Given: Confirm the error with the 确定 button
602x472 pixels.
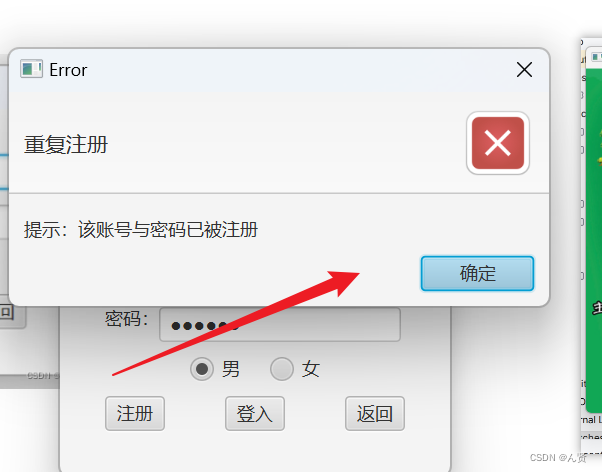Looking at the screenshot, I should pos(477,273).
